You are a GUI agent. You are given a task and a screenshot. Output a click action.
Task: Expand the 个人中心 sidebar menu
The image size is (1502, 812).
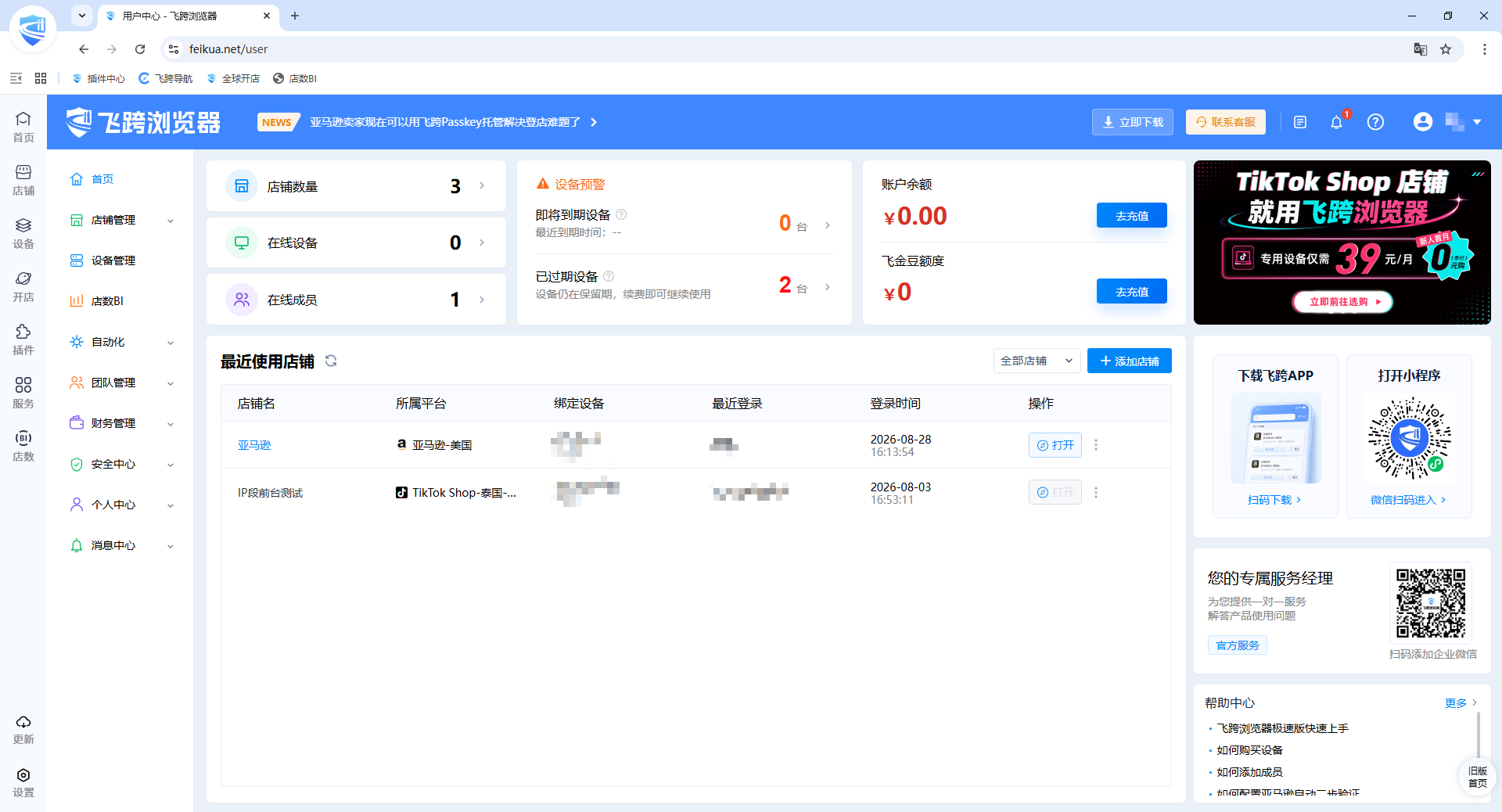click(121, 505)
